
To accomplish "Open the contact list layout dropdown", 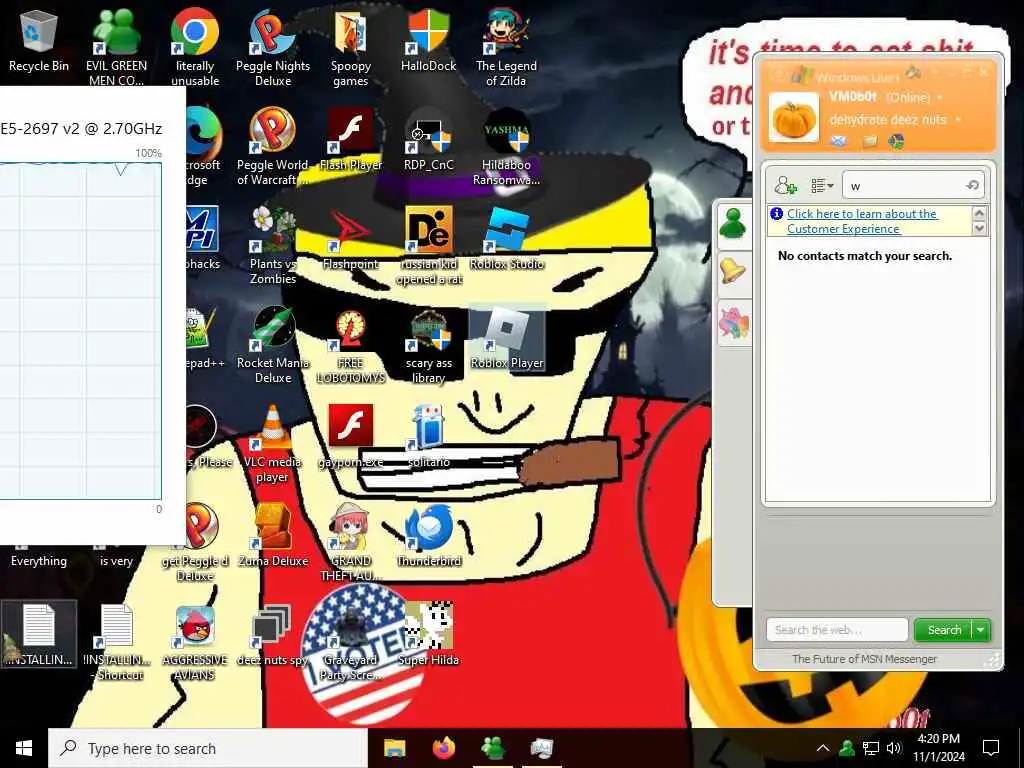I will [x=822, y=186].
